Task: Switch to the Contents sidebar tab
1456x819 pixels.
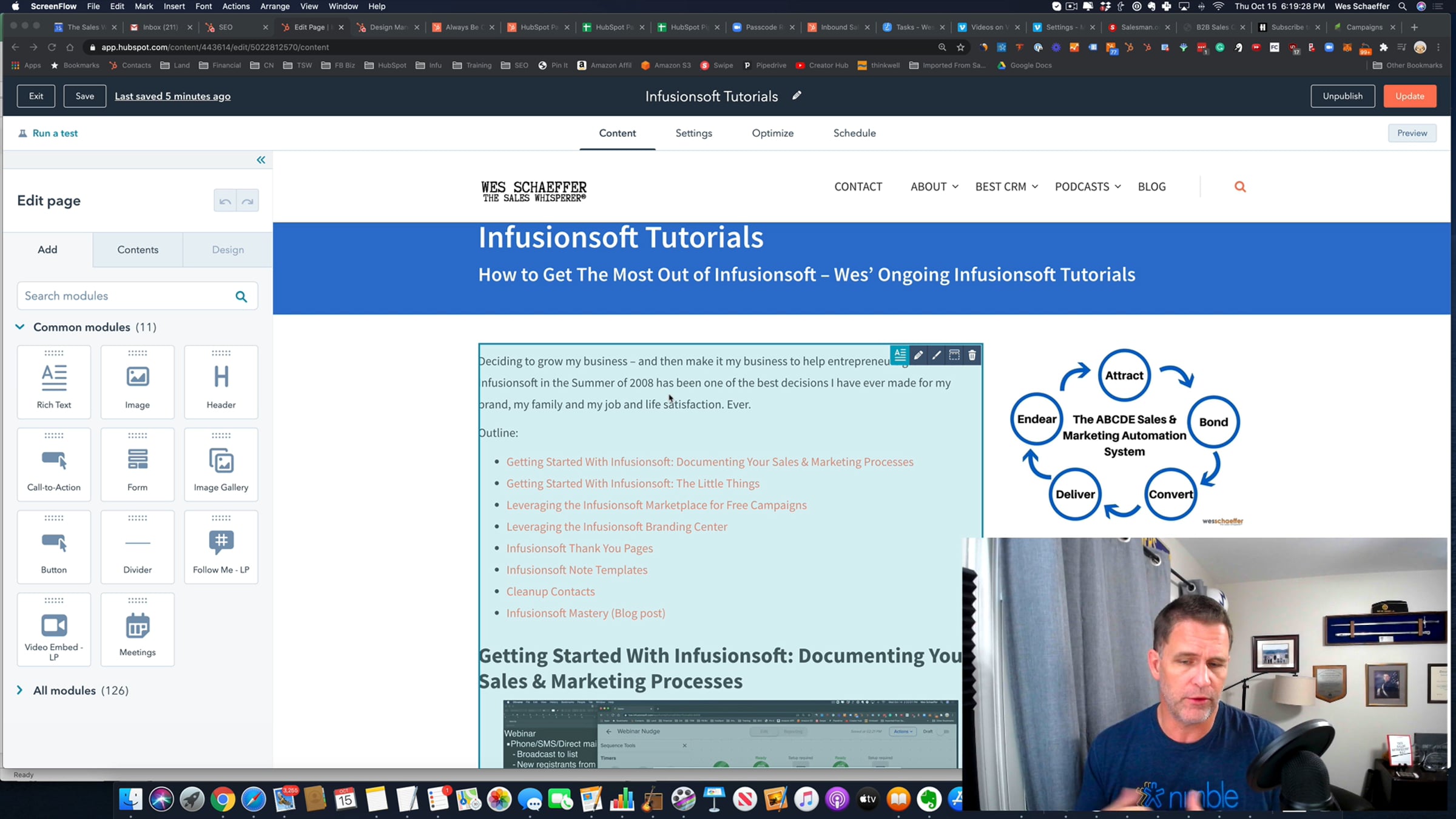Action: pos(138,249)
